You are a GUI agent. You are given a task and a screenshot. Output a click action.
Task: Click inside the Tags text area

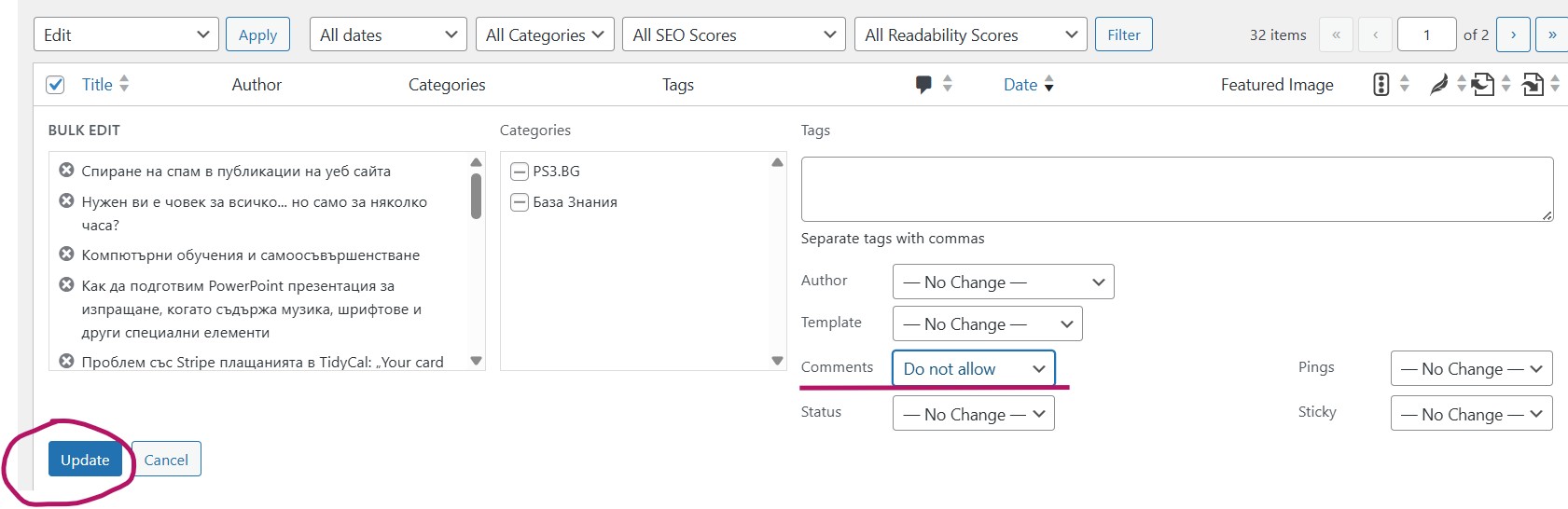click(x=1177, y=189)
